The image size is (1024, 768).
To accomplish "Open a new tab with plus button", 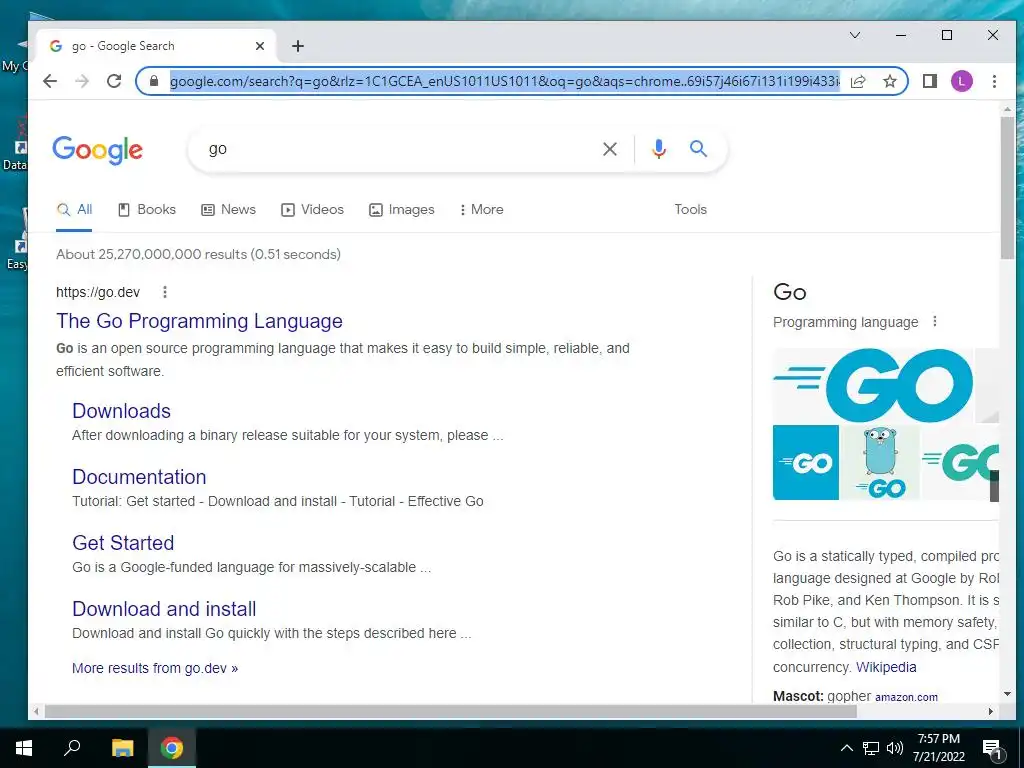I will (298, 46).
